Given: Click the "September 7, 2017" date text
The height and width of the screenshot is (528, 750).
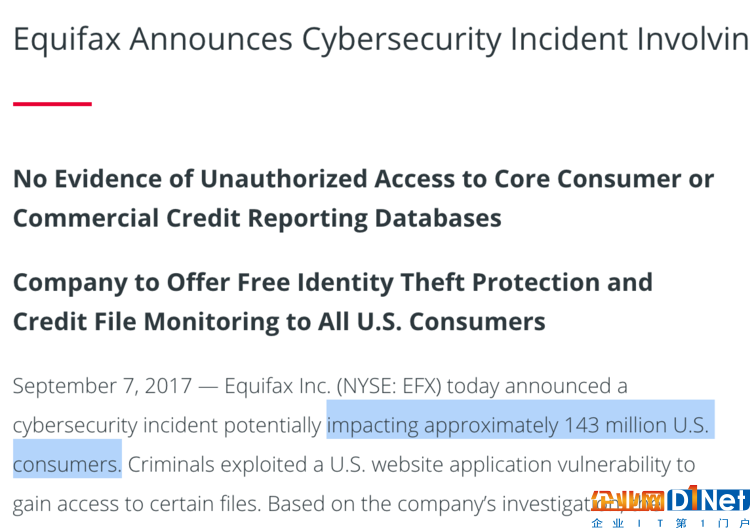Looking at the screenshot, I should click(102, 386).
